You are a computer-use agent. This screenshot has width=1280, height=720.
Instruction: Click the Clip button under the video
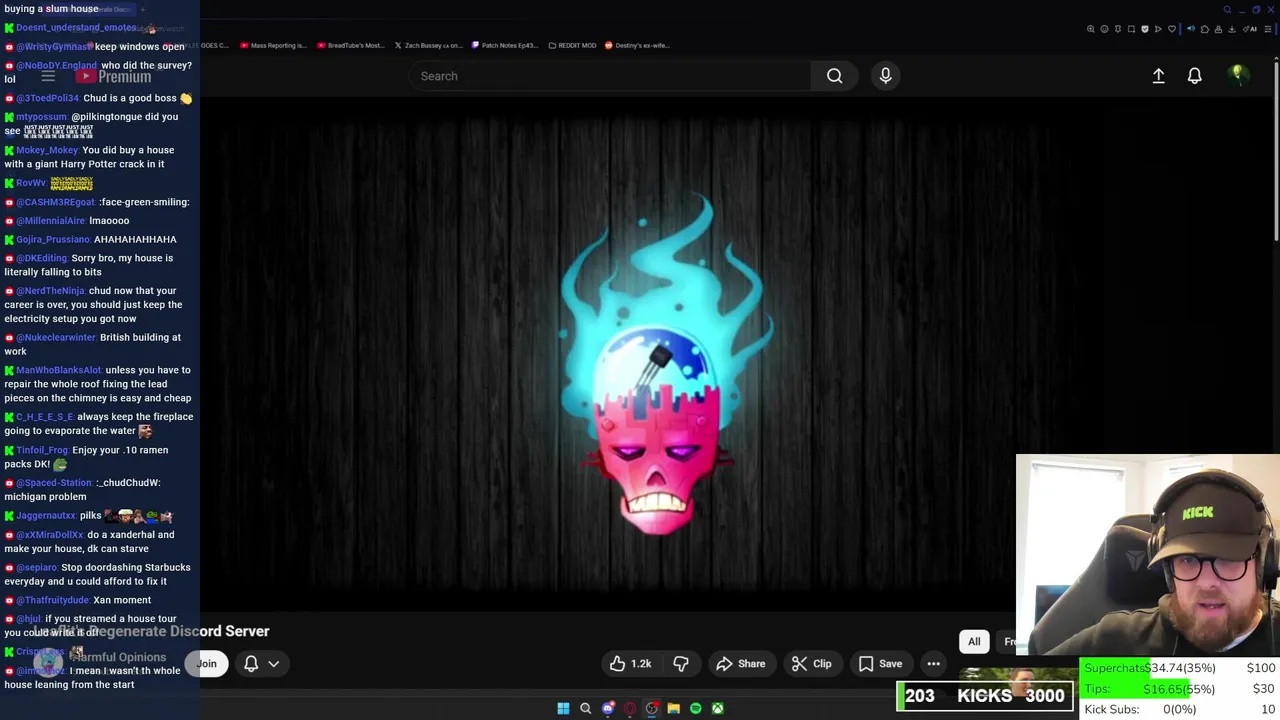tap(812, 663)
